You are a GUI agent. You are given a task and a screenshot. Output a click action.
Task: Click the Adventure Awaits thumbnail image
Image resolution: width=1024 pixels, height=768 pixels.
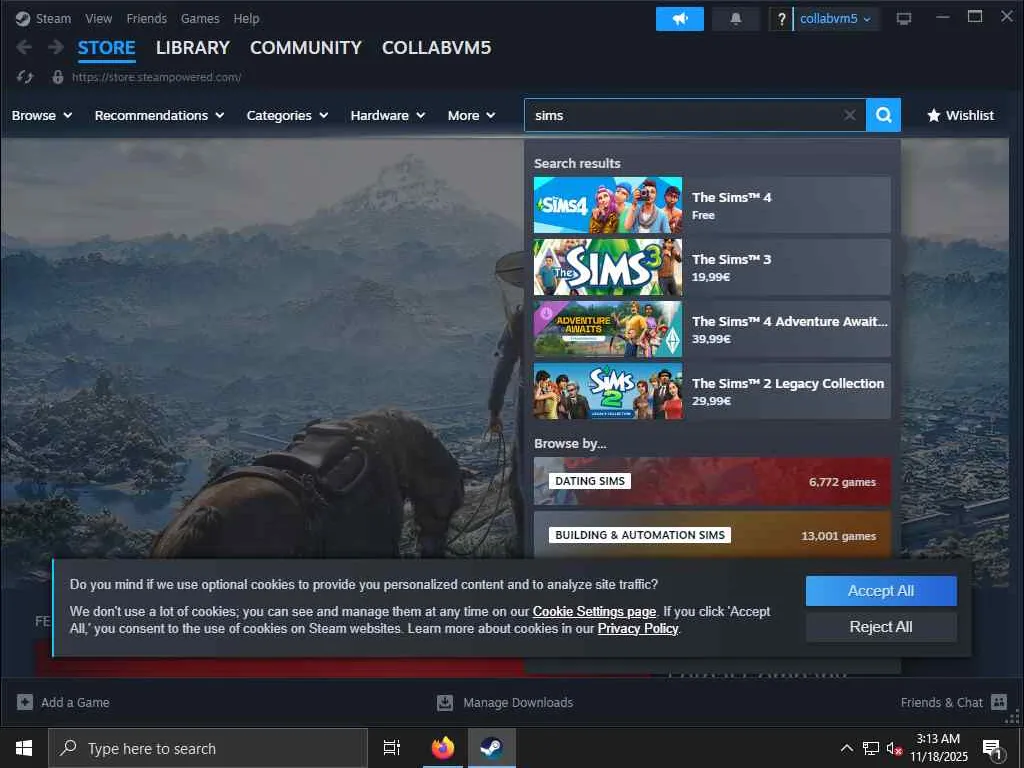[608, 329]
